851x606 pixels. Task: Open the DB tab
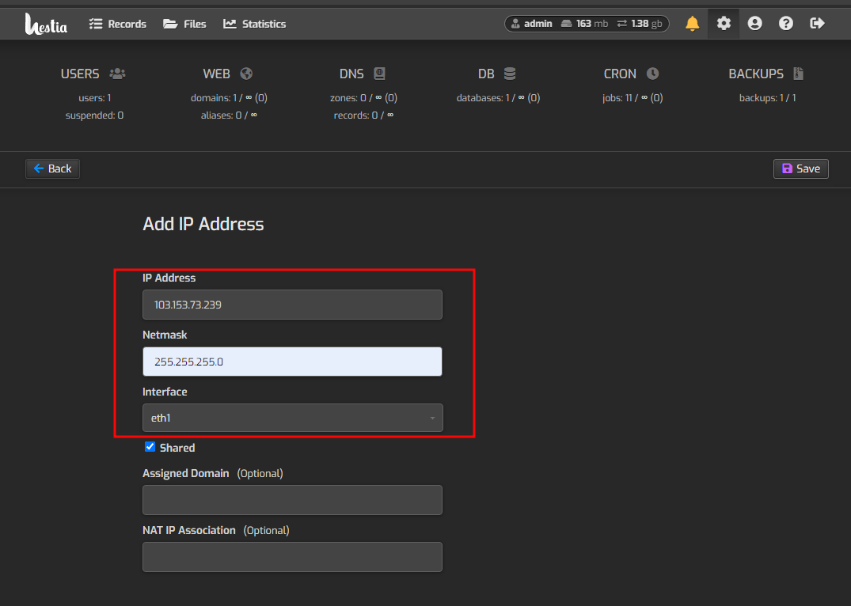click(x=498, y=74)
